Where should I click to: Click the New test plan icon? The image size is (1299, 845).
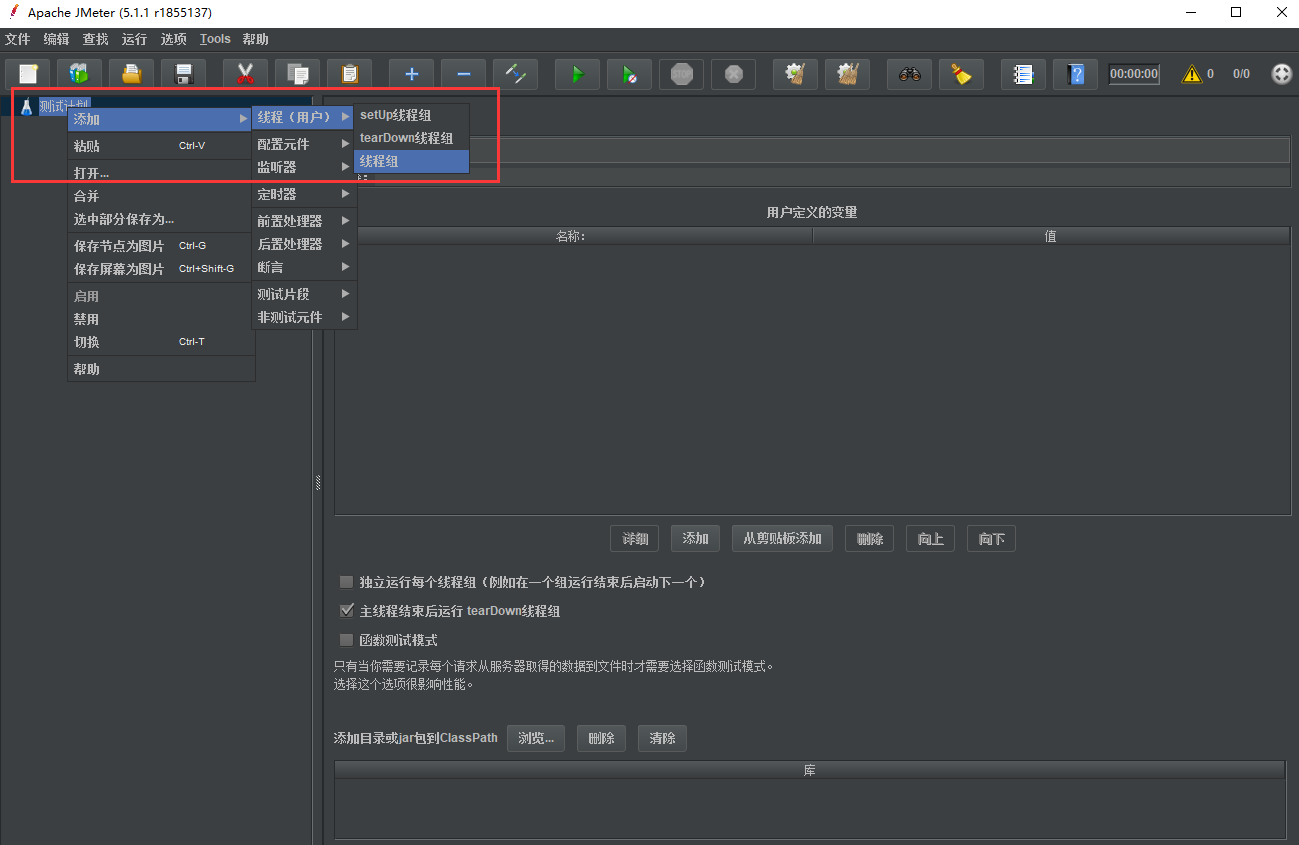click(x=28, y=74)
